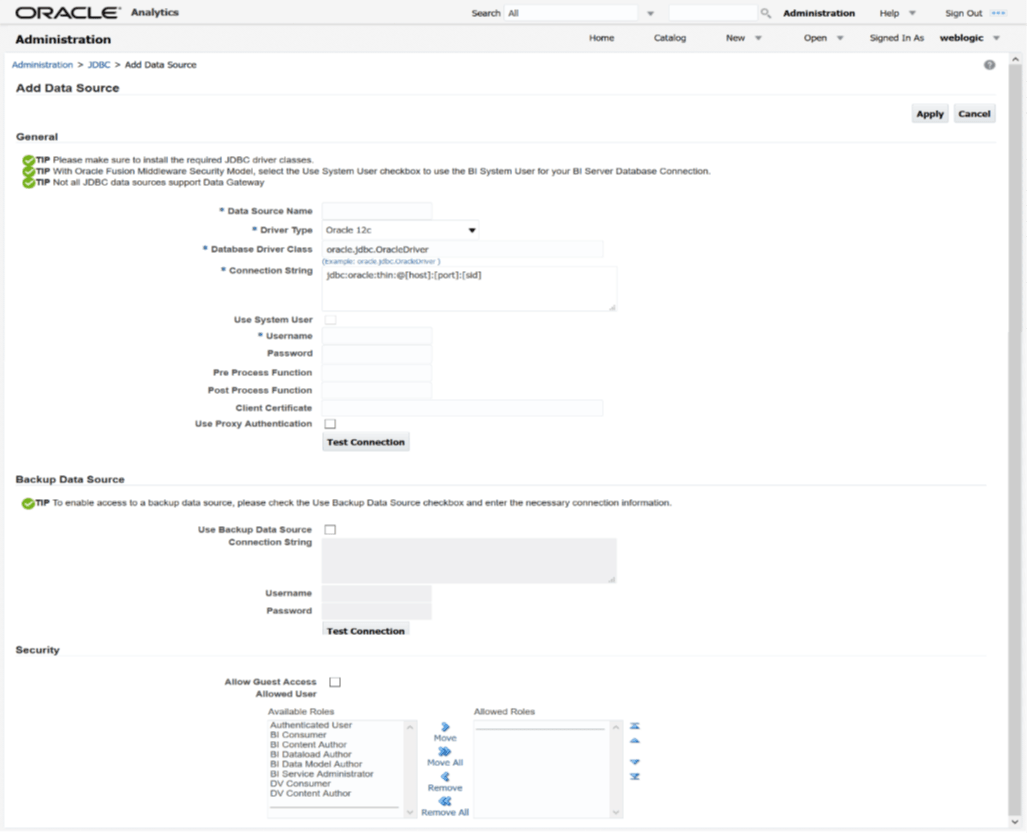Image resolution: width=1027 pixels, height=833 pixels.
Task: Click the Database Driver Class field
Action: (x=462, y=250)
